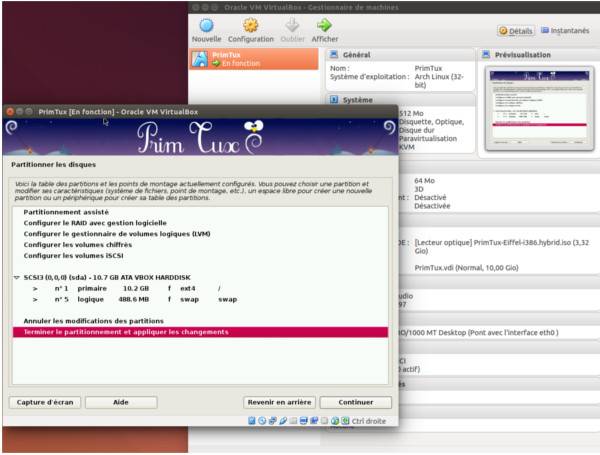Select Terminer le partitionnement et appliquer les changements

(x=200, y=332)
